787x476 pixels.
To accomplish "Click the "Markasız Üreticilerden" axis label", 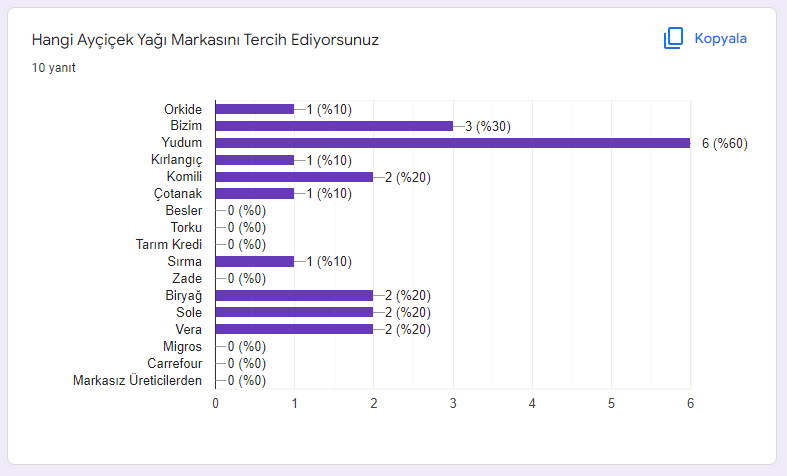I will click(138, 380).
